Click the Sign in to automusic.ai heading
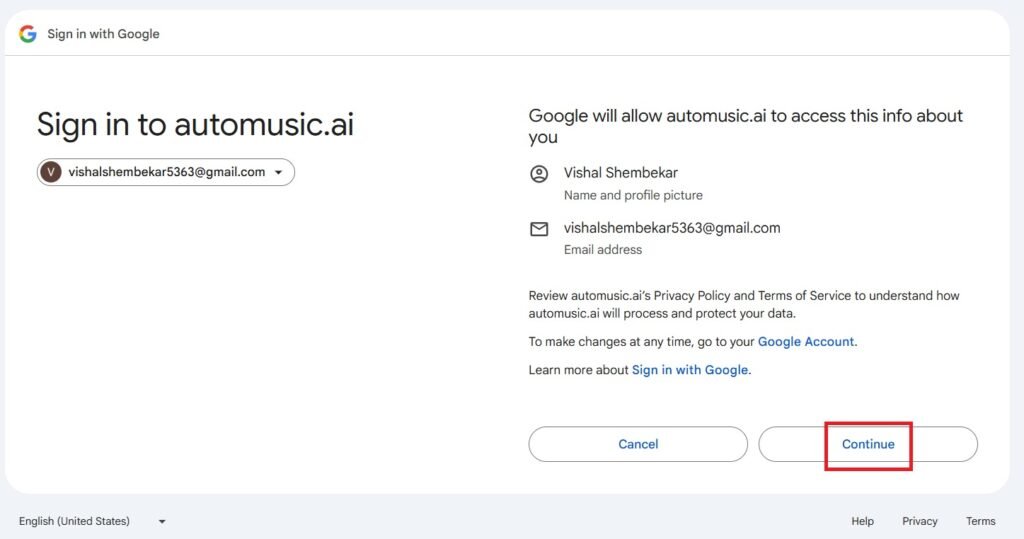This screenshot has height=539, width=1024. [195, 124]
